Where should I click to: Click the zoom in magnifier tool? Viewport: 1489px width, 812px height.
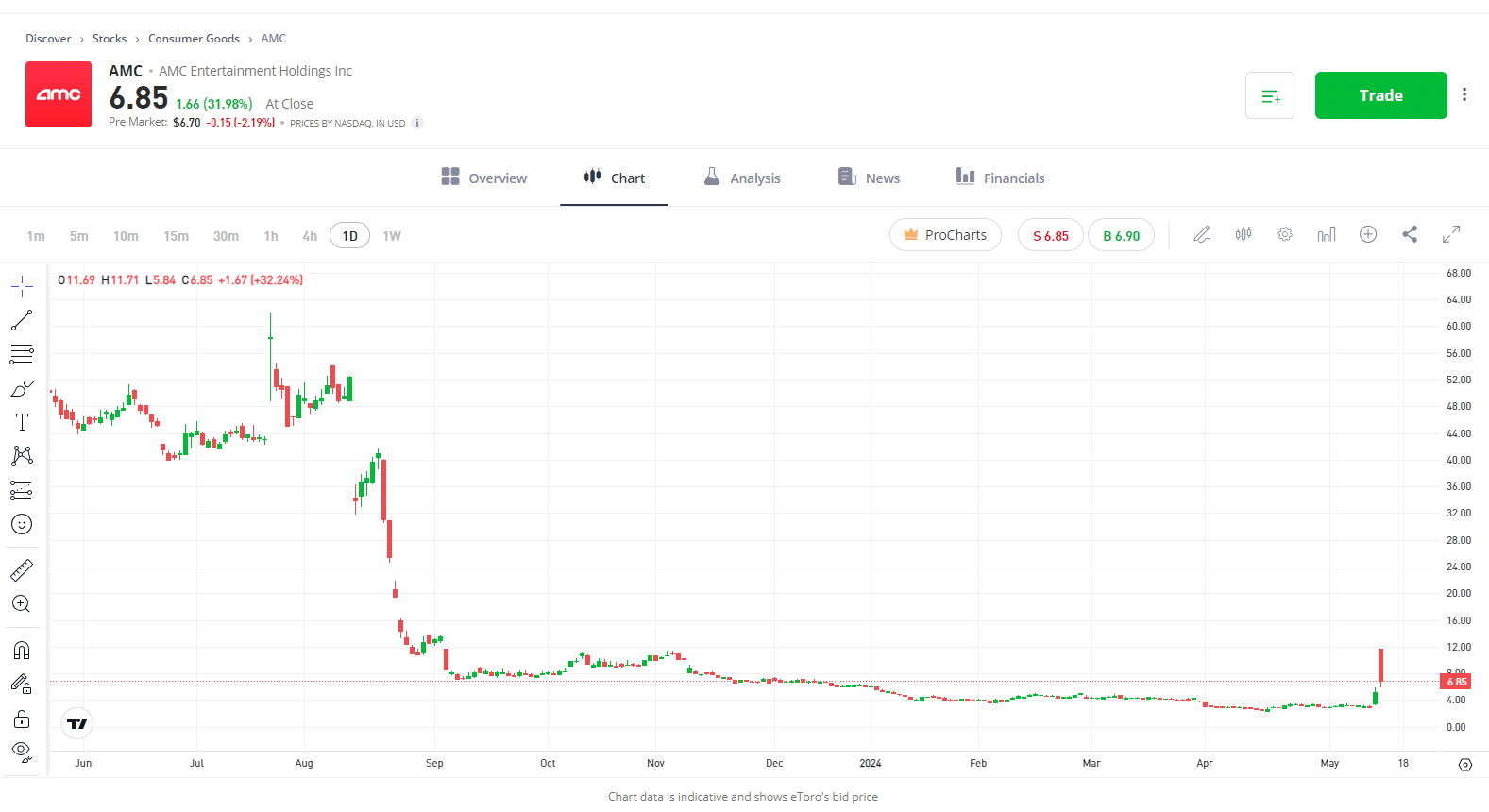(22, 604)
